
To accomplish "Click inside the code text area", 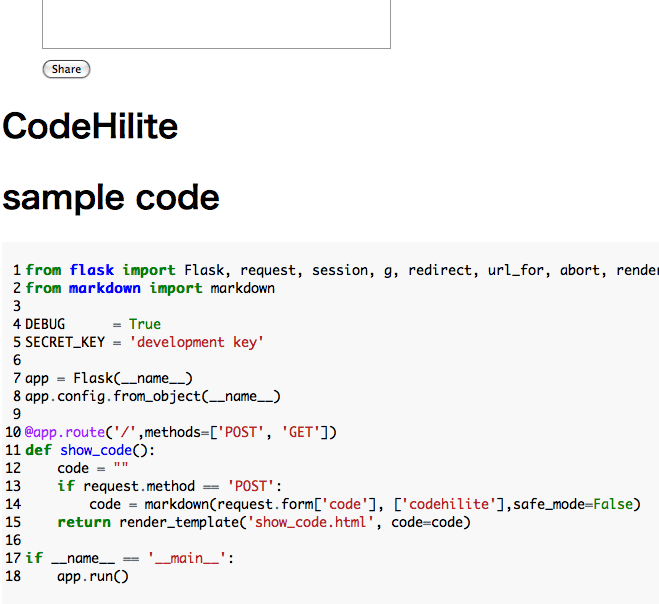I will [x=216, y=24].
